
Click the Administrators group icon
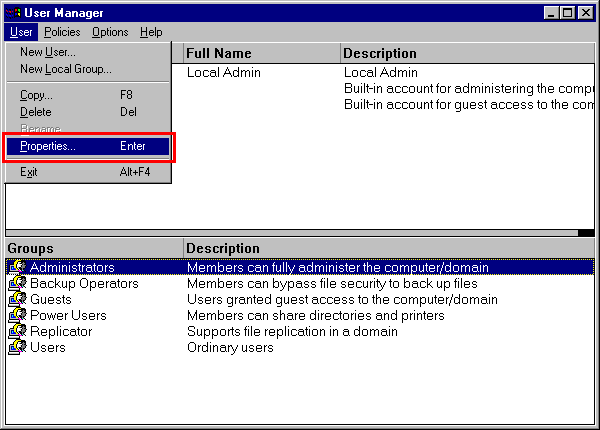coord(17,267)
